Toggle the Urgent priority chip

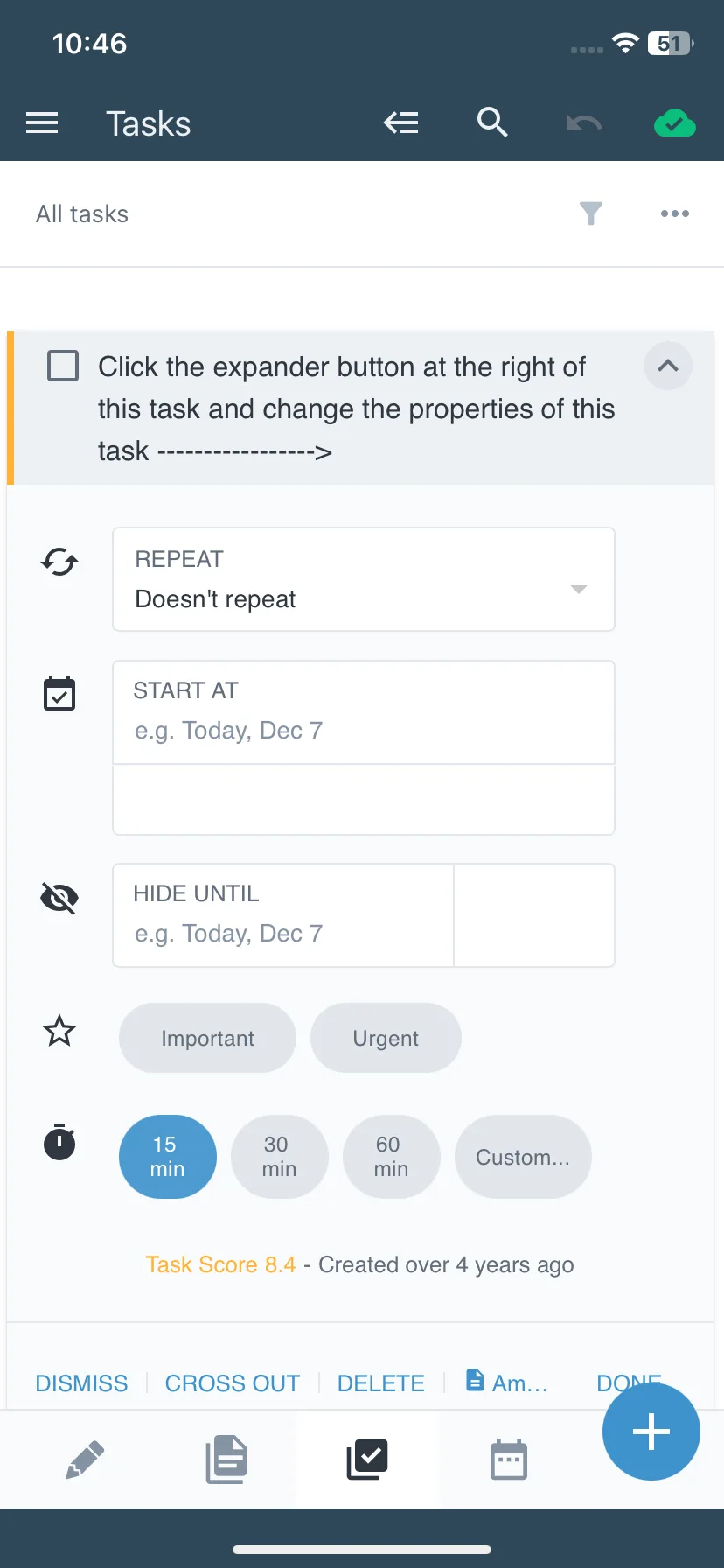[386, 1038]
